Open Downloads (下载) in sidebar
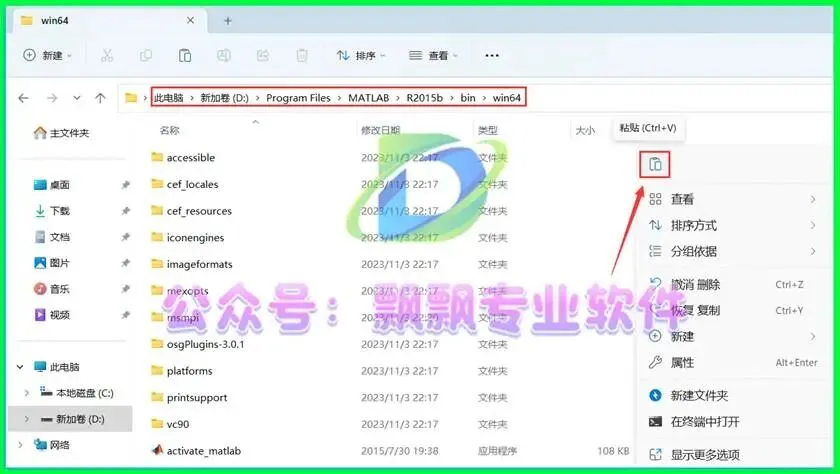840x474 pixels. (52, 210)
